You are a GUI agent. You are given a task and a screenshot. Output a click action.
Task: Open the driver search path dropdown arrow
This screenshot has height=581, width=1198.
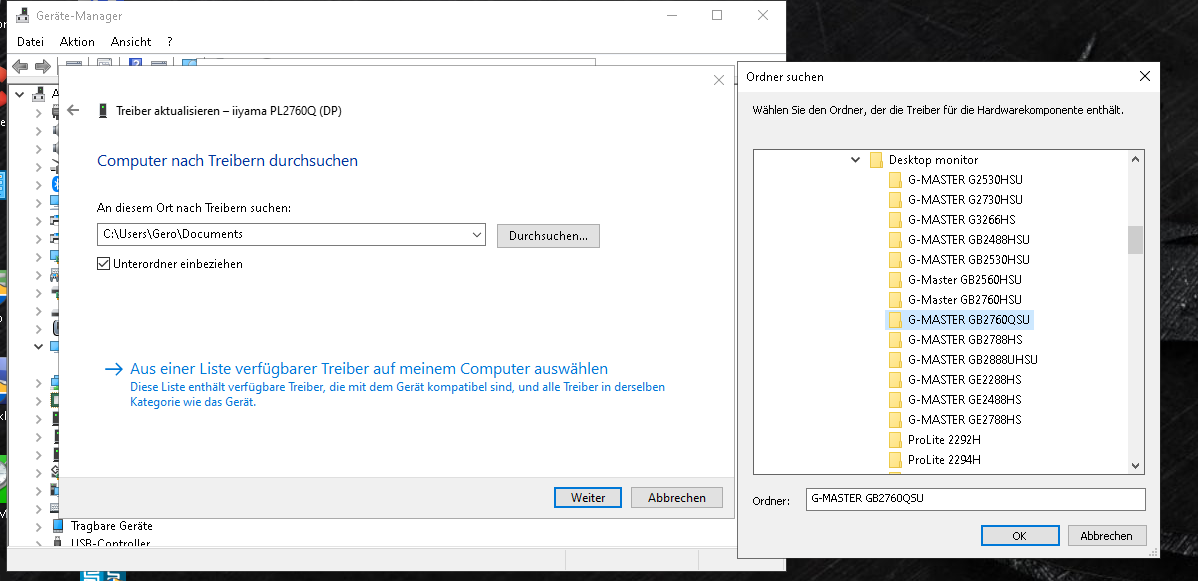tap(477, 234)
